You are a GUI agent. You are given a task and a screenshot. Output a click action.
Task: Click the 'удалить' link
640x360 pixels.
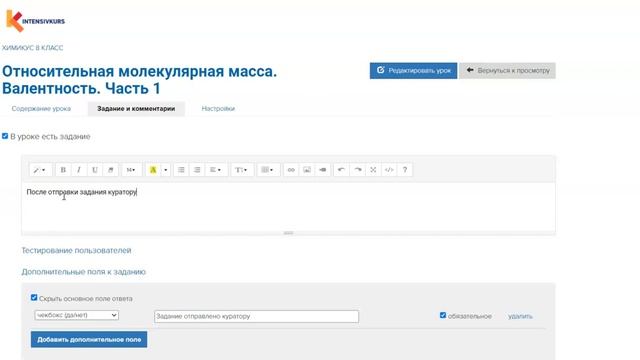(x=520, y=316)
